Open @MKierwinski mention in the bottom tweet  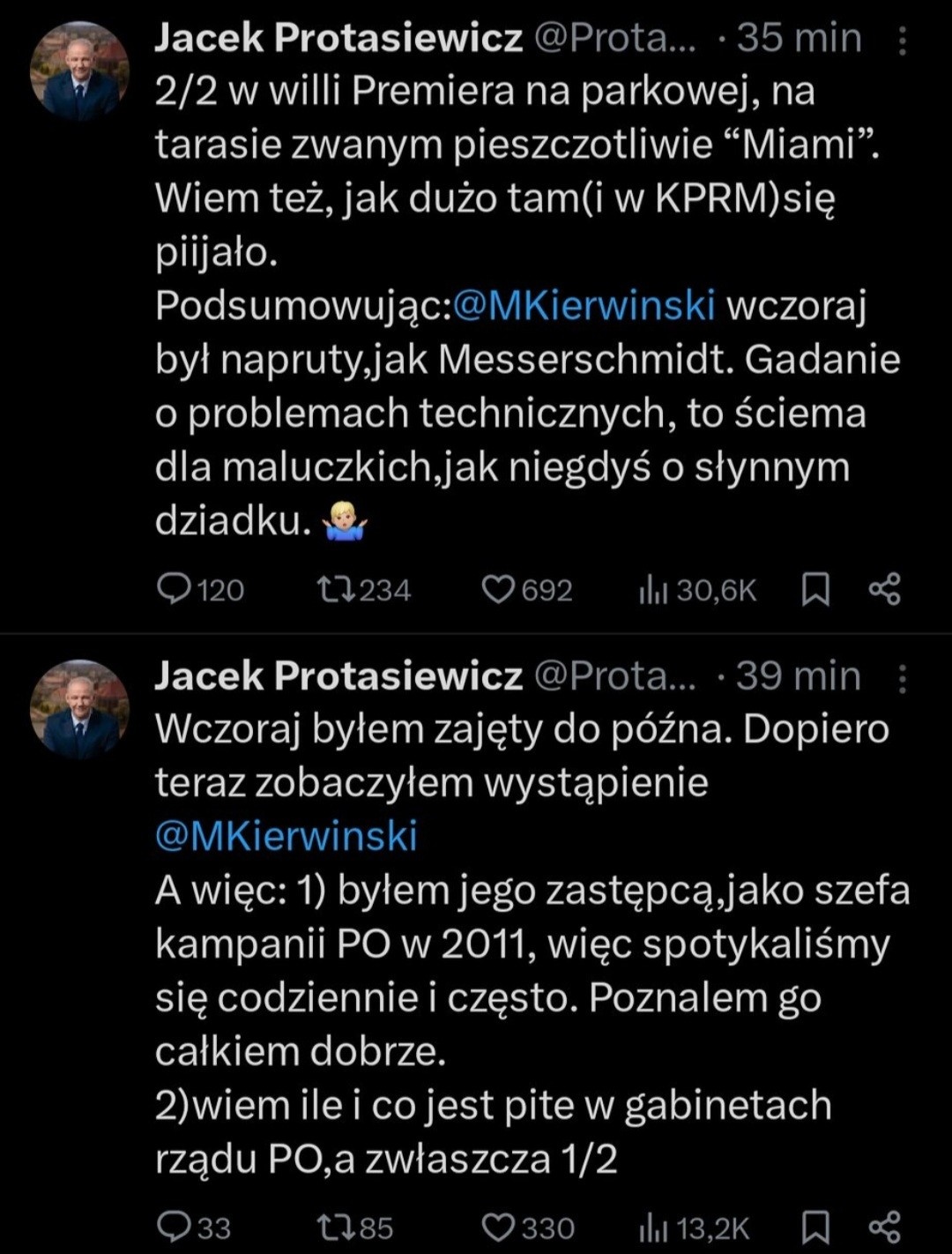pos(286,835)
